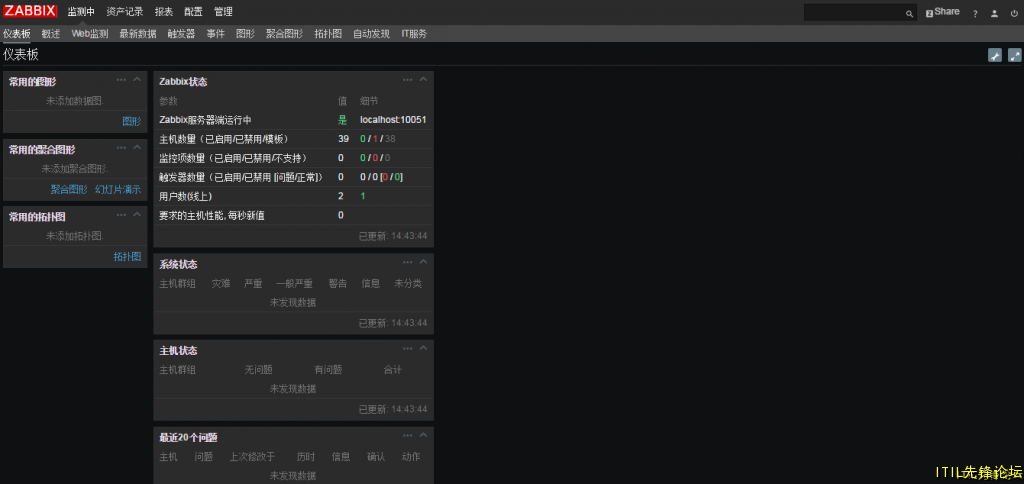Collapse the 常用的聚合图形 widget

click(137, 147)
